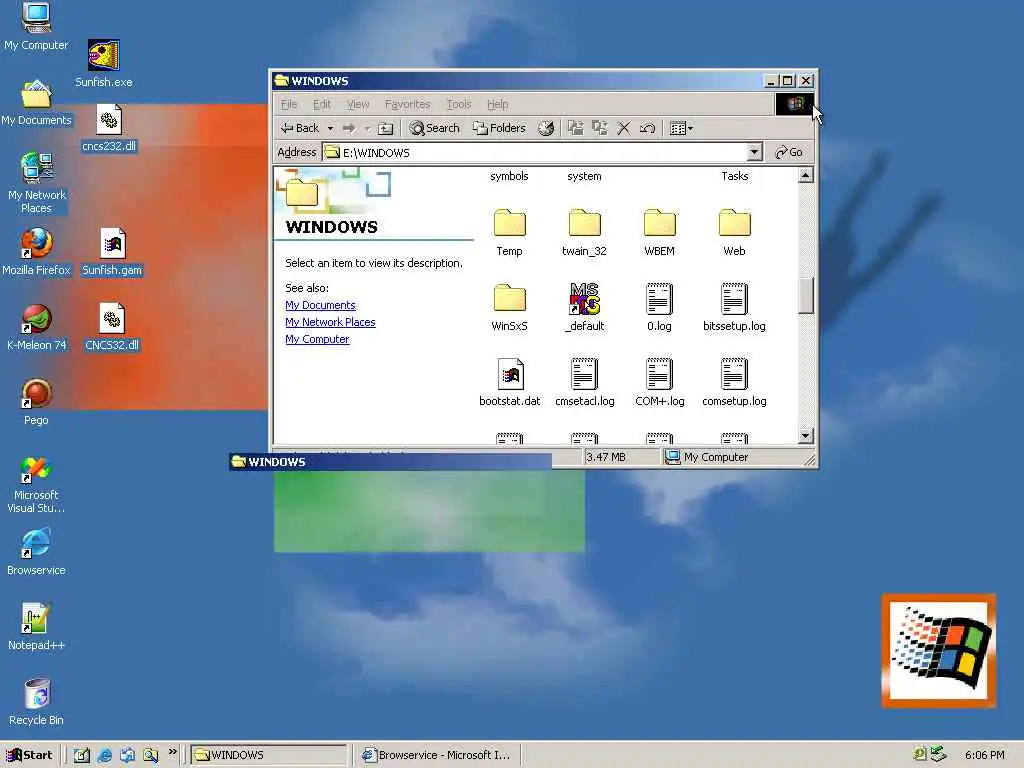
Task: Select CNCS32.dll desktop file
Action: pyautogui.click(x=112, y=327)
